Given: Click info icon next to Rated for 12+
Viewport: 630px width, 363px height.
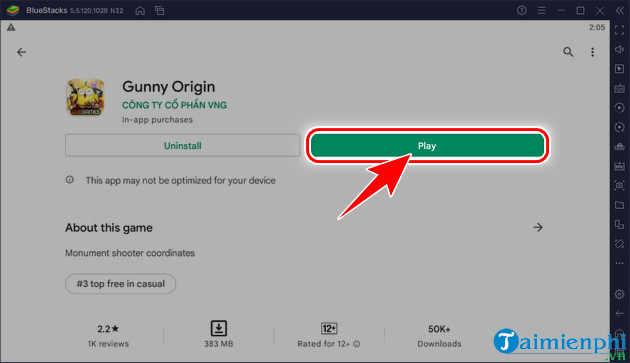Looking at the screenshot, I should tap(356, 344).
